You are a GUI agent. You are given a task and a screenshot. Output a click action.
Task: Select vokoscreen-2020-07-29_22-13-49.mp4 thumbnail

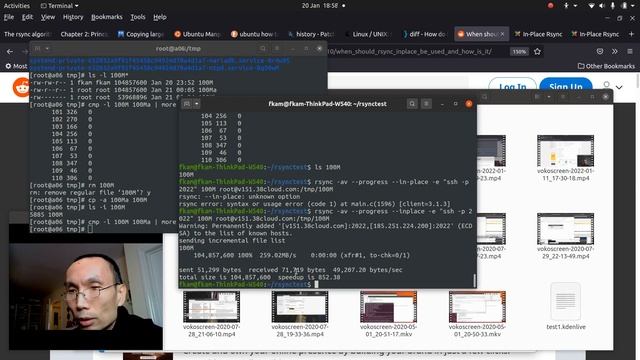click(x=565, y=229)
